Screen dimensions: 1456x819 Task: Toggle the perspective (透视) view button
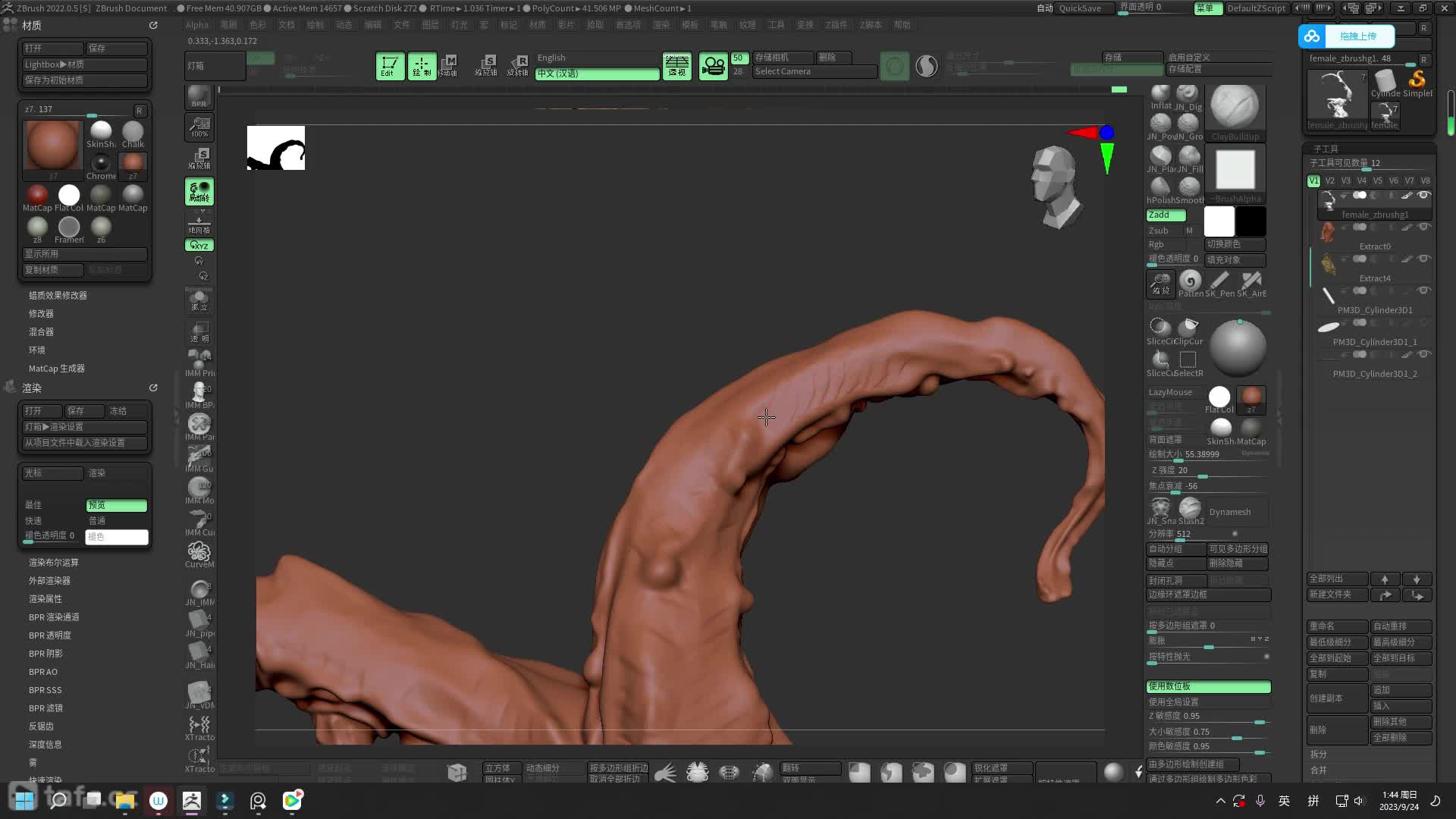pos(676,66)
